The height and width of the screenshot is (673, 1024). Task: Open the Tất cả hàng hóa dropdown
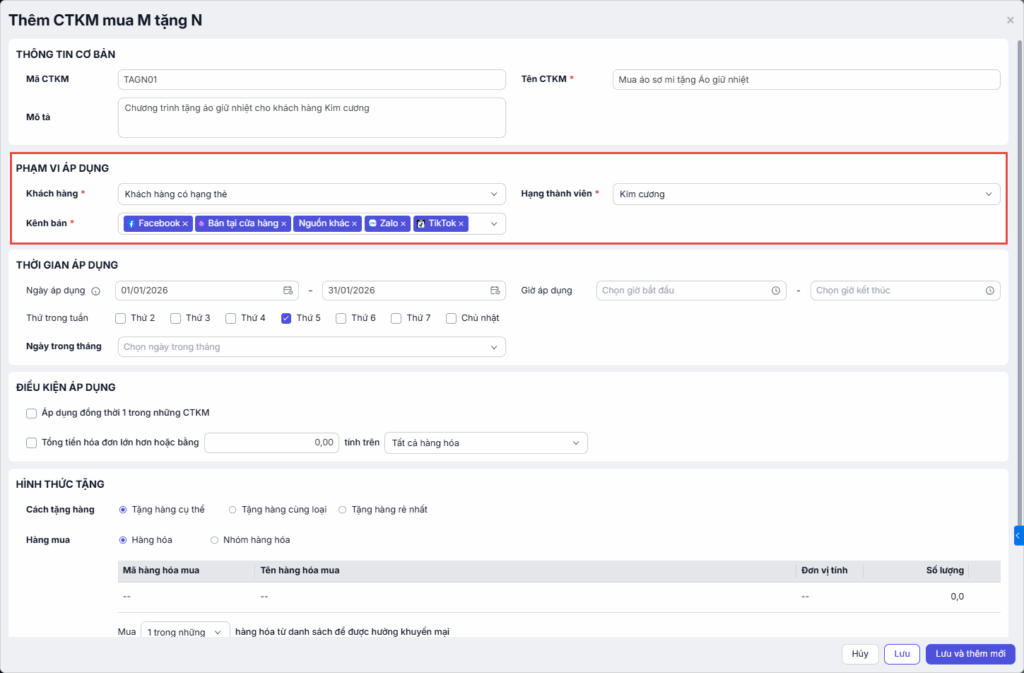486,442
